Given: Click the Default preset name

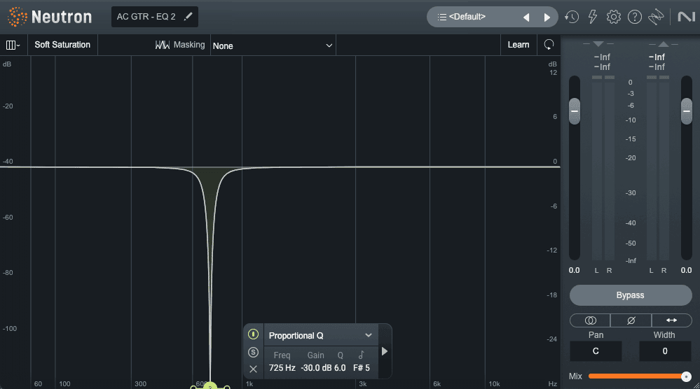Looking at the screenshot, I should click(x=467, y=17).
